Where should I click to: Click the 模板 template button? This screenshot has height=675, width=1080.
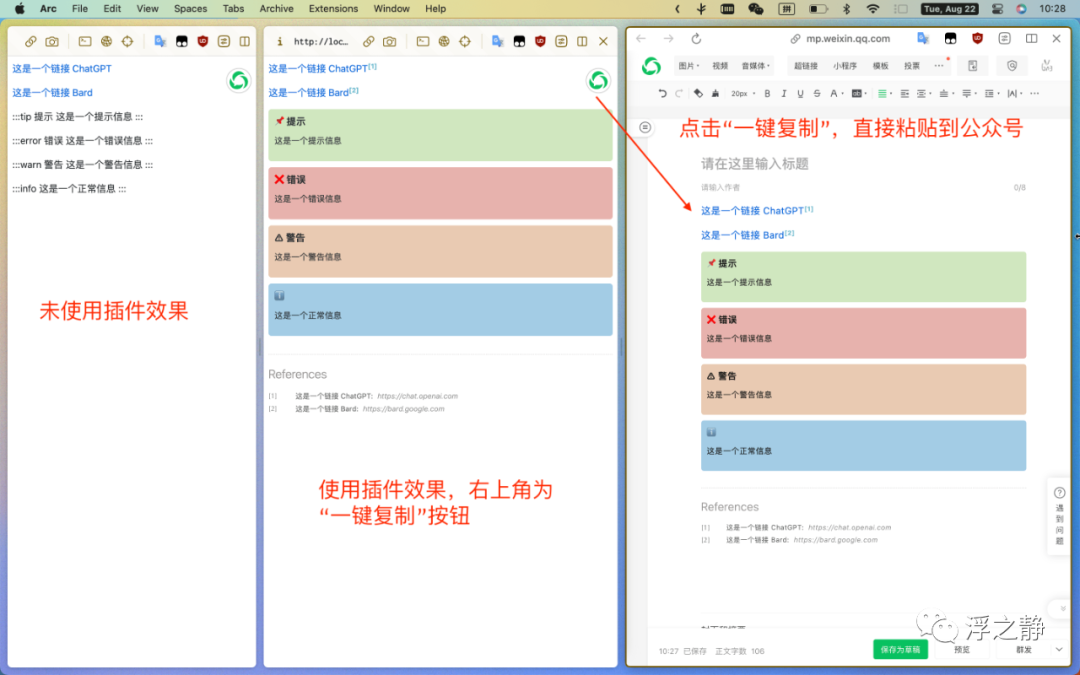pos(880,66)
